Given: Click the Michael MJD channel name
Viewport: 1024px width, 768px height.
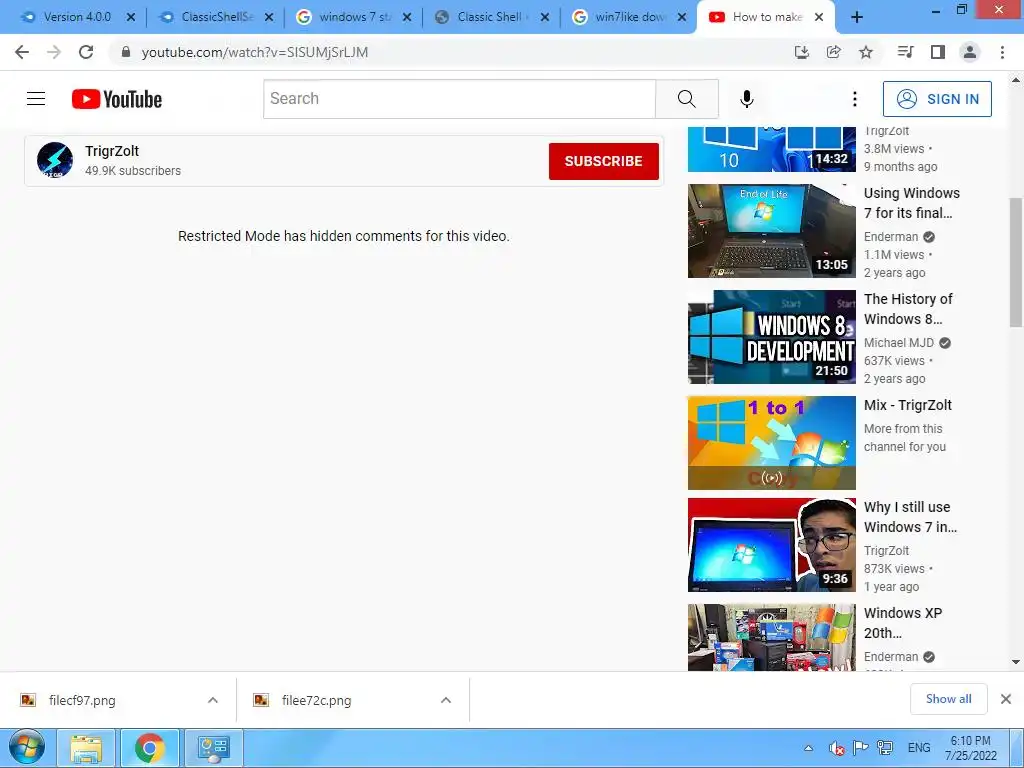Looking at the screenshot, I should (x=899, y=343).
